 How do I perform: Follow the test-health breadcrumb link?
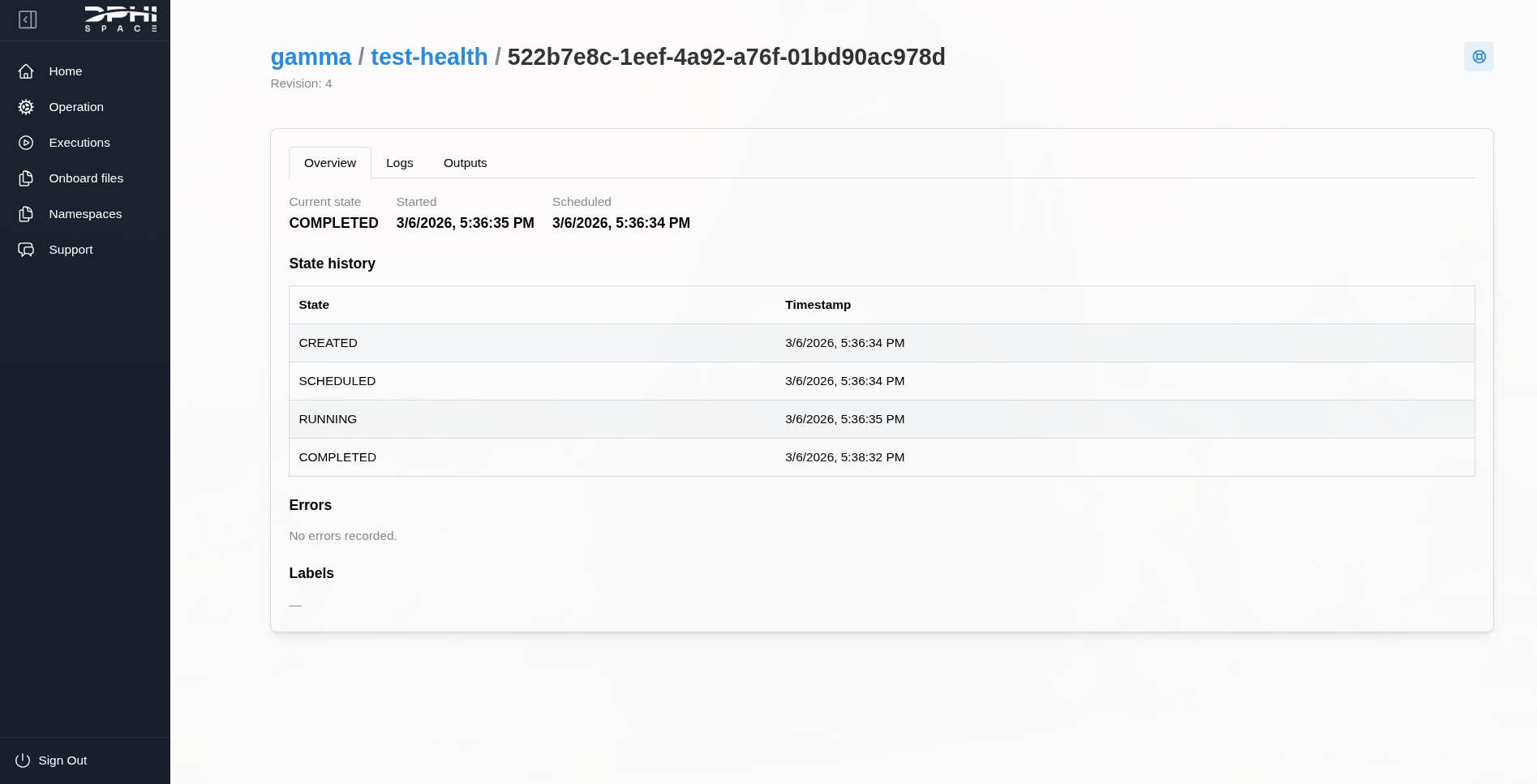tap(429, 57)
